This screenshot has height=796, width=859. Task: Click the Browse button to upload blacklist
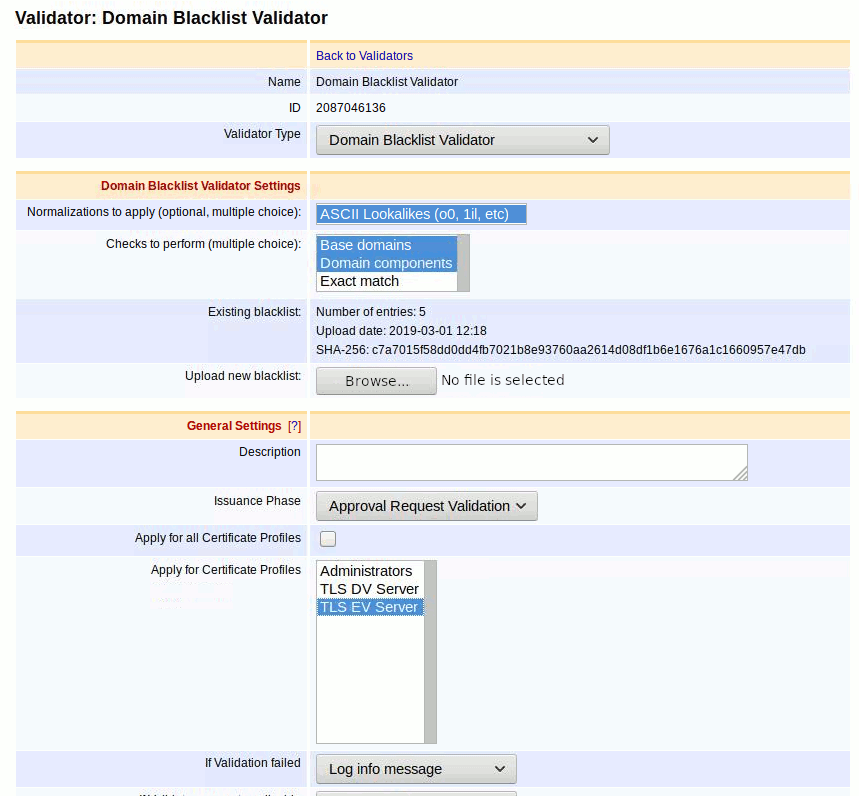coord(375,380)
